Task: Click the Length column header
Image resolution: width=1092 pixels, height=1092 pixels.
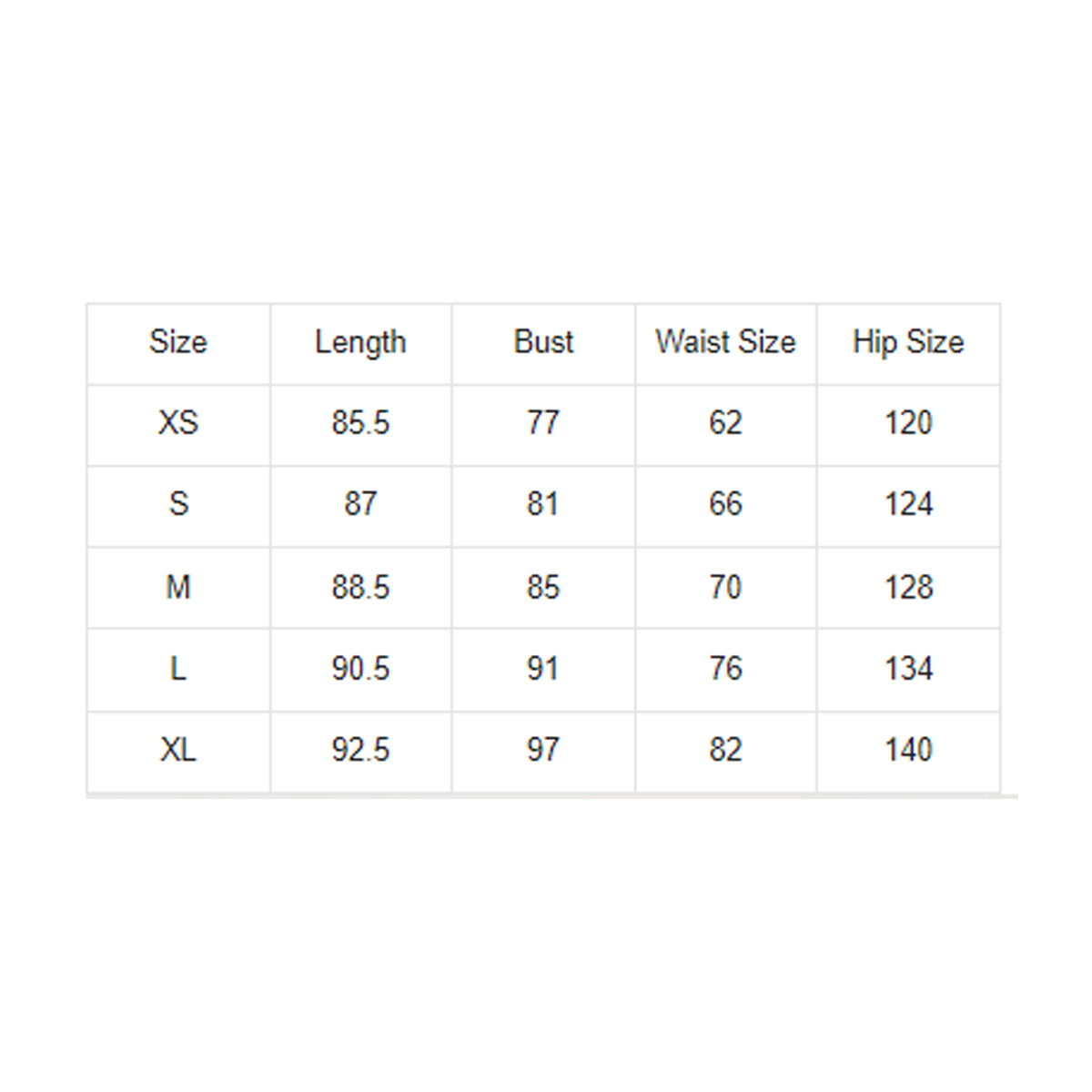Action: pos(360,342)
